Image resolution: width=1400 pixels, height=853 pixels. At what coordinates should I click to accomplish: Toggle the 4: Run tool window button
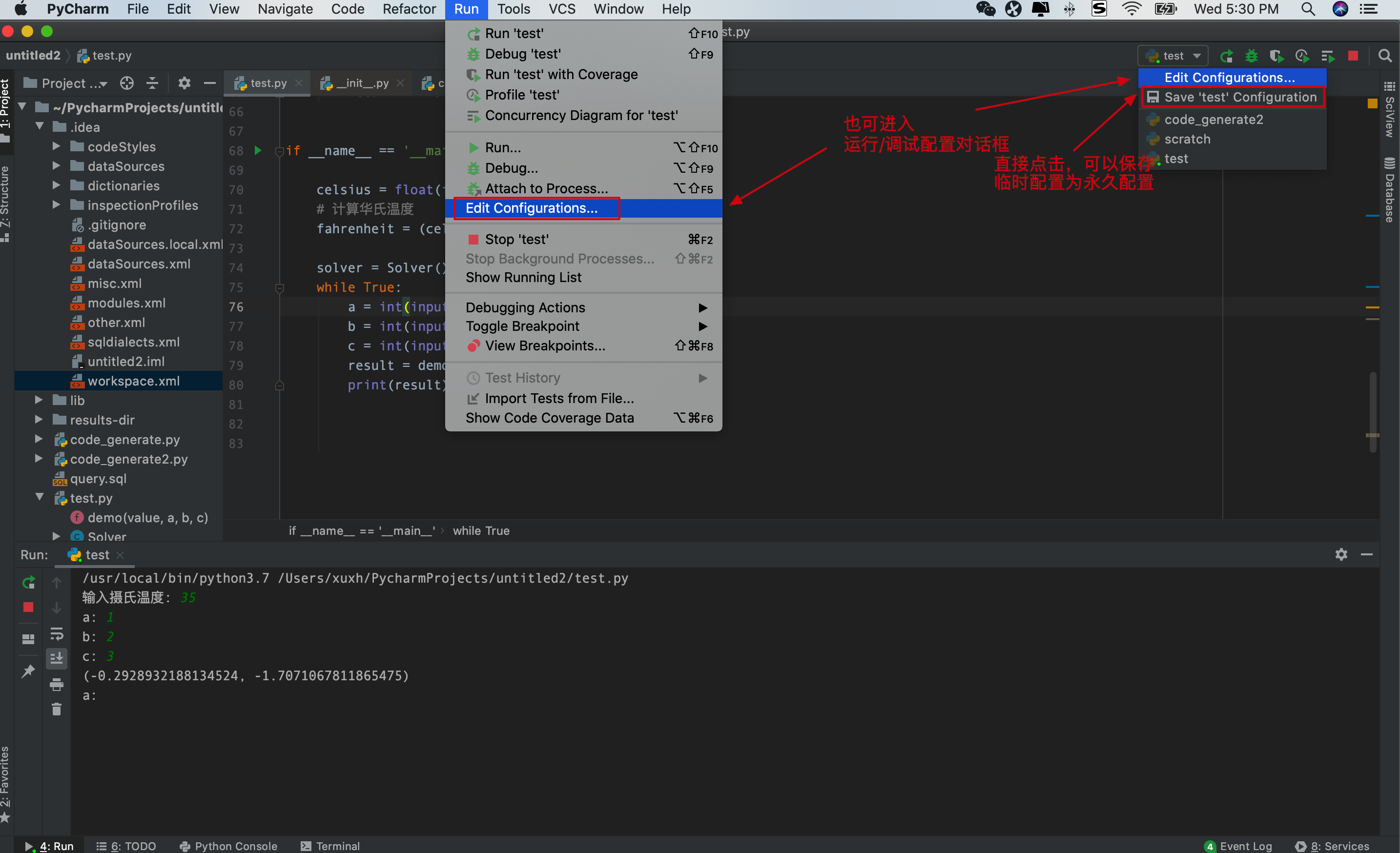pos(50,846)
